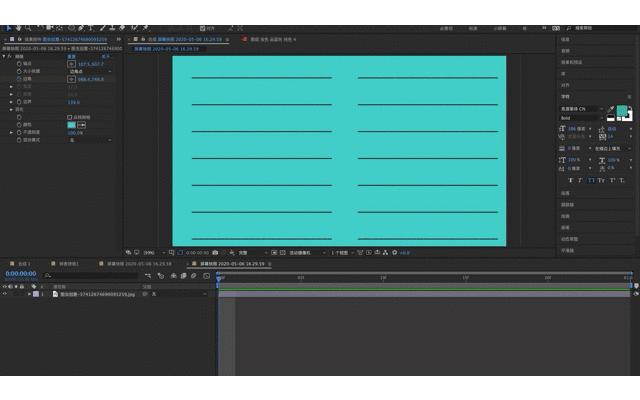Open the Effects & Presets panel tab
Image resolution: width=640 pixels, height=400 pixels.
click(x=571, y=62)
